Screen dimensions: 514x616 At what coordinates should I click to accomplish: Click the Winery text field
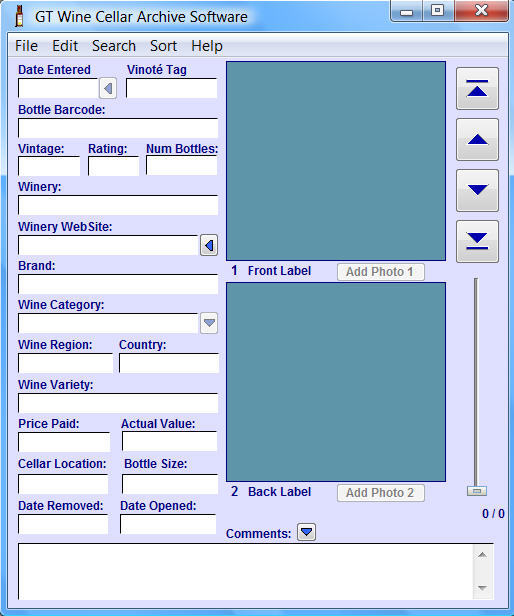point(118,205)
